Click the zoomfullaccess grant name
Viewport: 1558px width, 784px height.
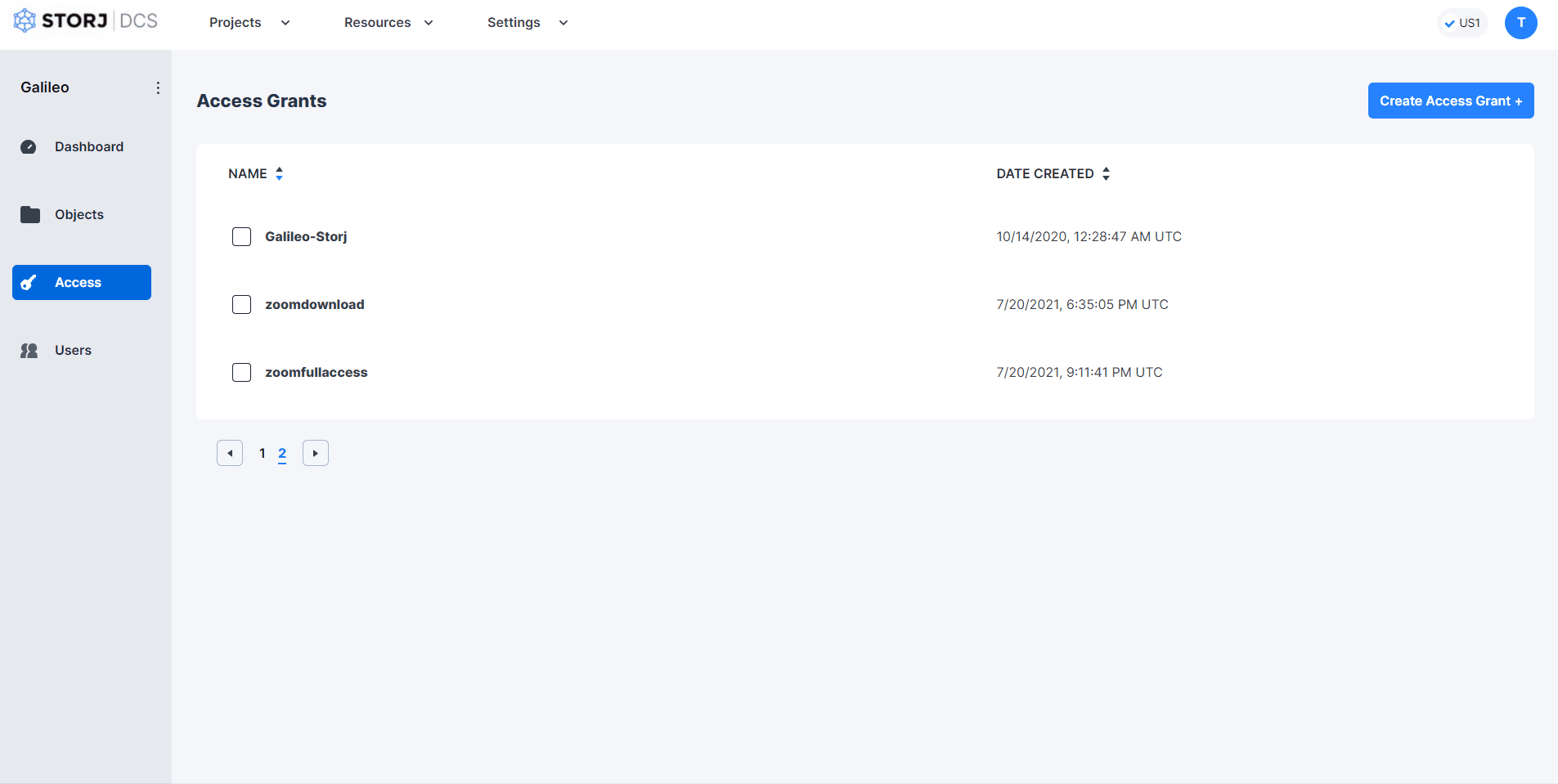317,373
